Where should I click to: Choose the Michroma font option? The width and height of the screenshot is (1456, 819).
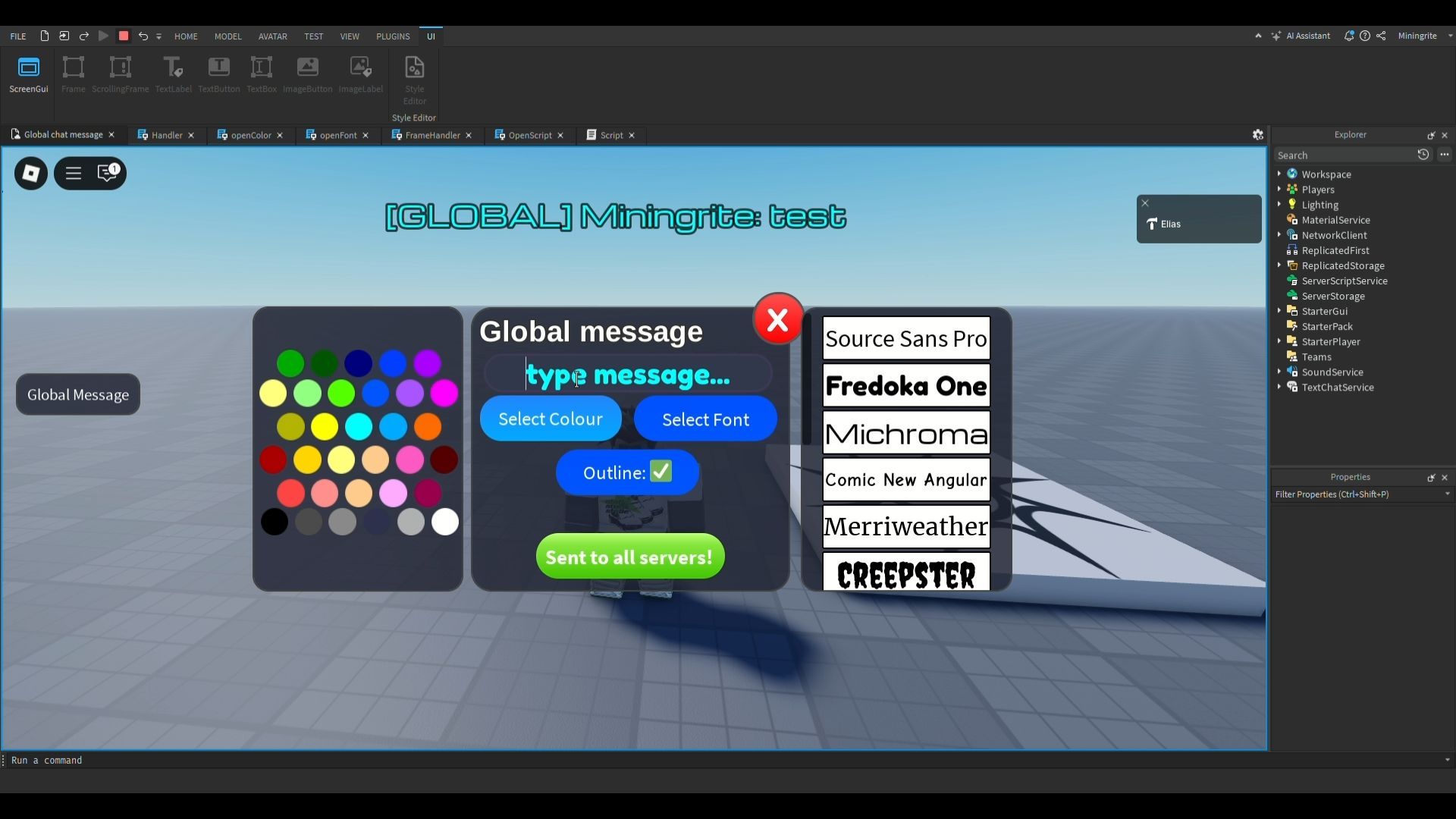click(906, 434)
